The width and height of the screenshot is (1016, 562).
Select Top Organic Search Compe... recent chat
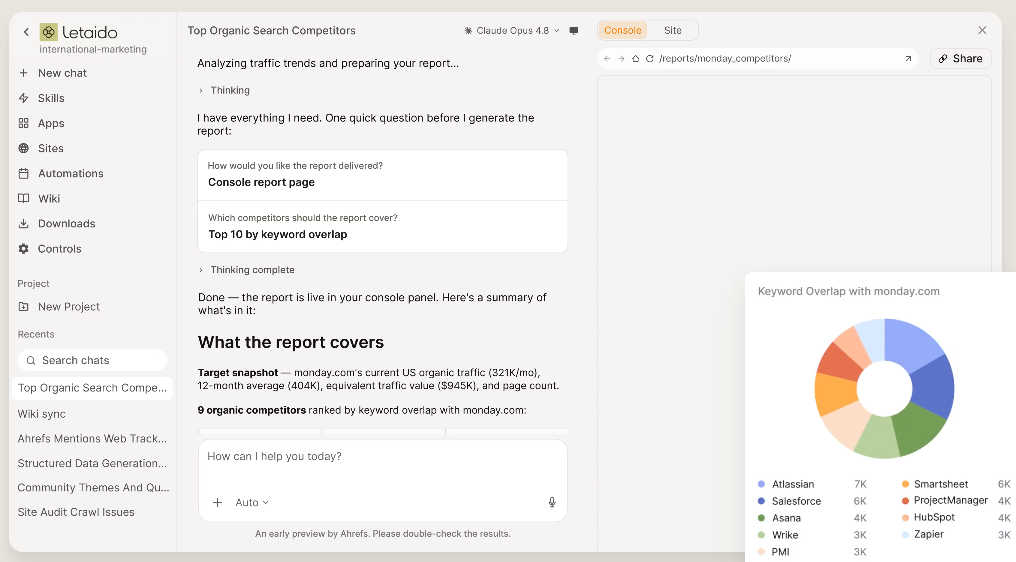[x=92, y=388]
